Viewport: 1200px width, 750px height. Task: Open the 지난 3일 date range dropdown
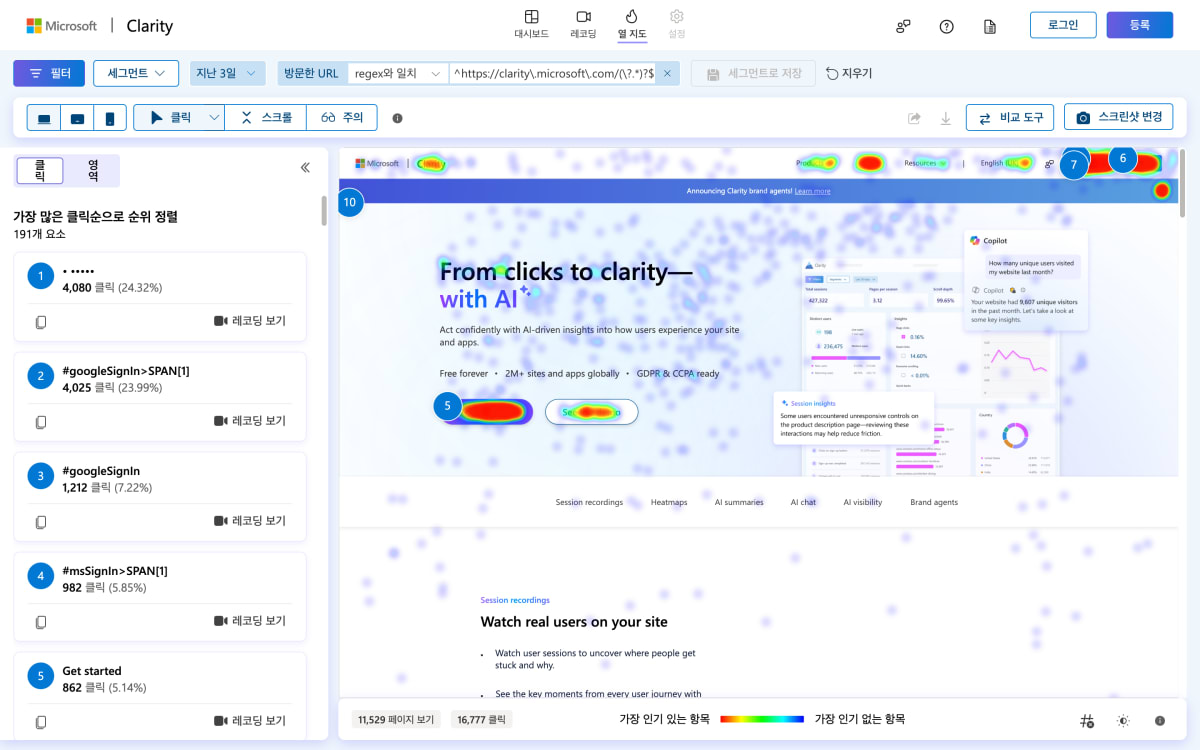(x=227, y=73)
